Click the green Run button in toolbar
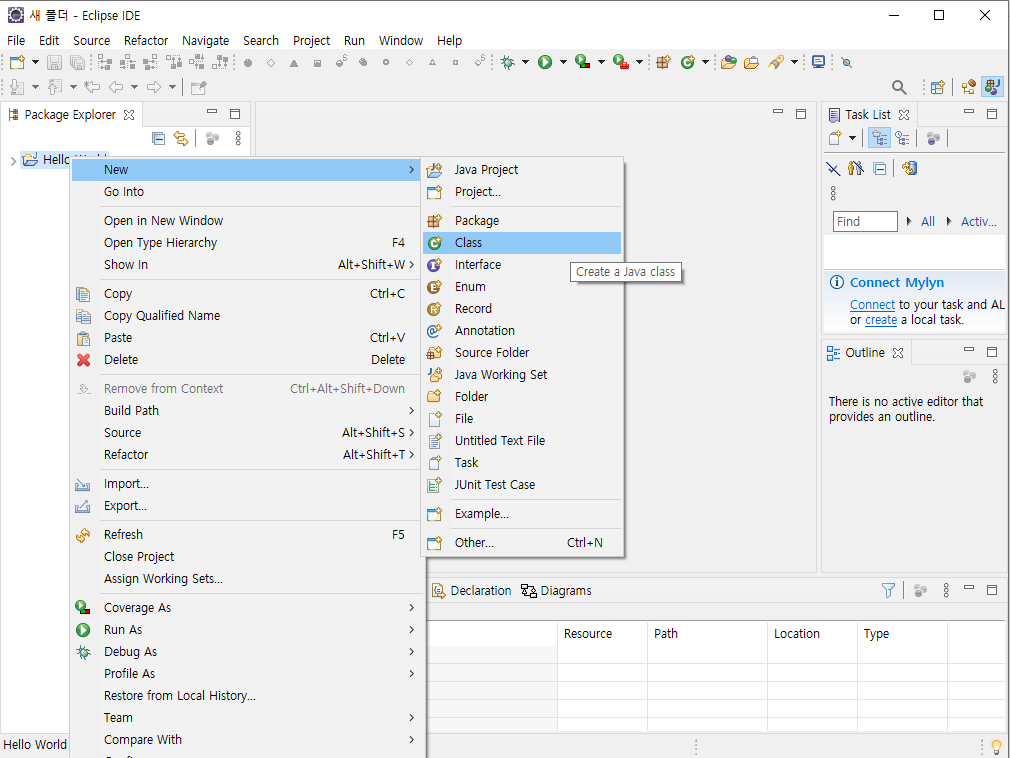1010x758 pixels. [x=545, y=62]
